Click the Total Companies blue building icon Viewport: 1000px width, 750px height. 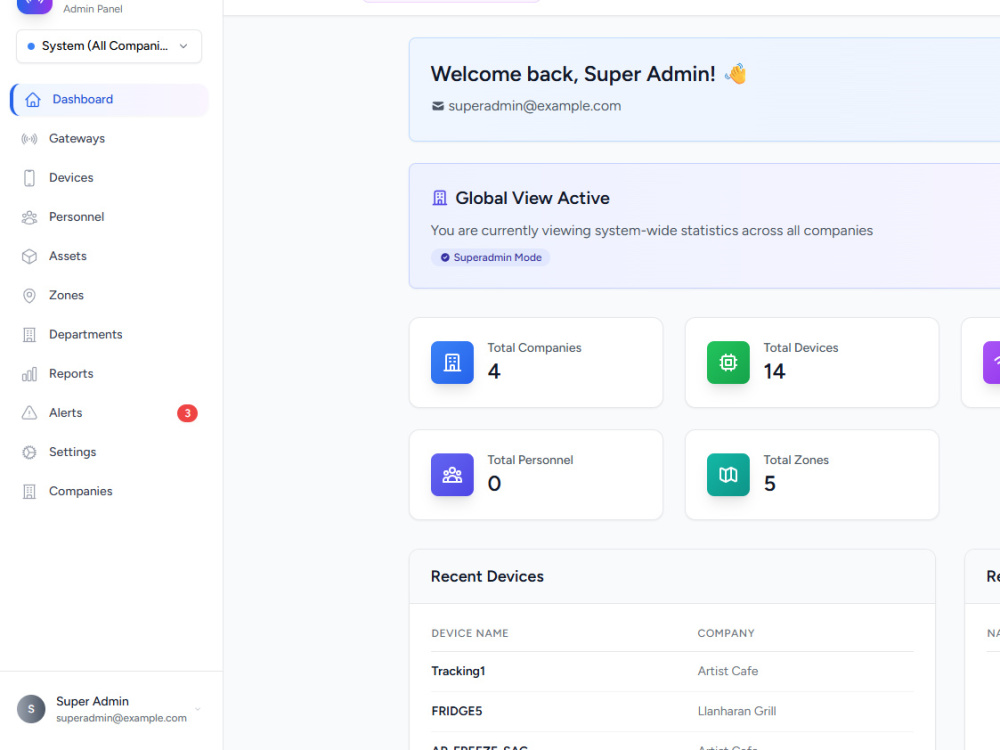pos(452,362)
